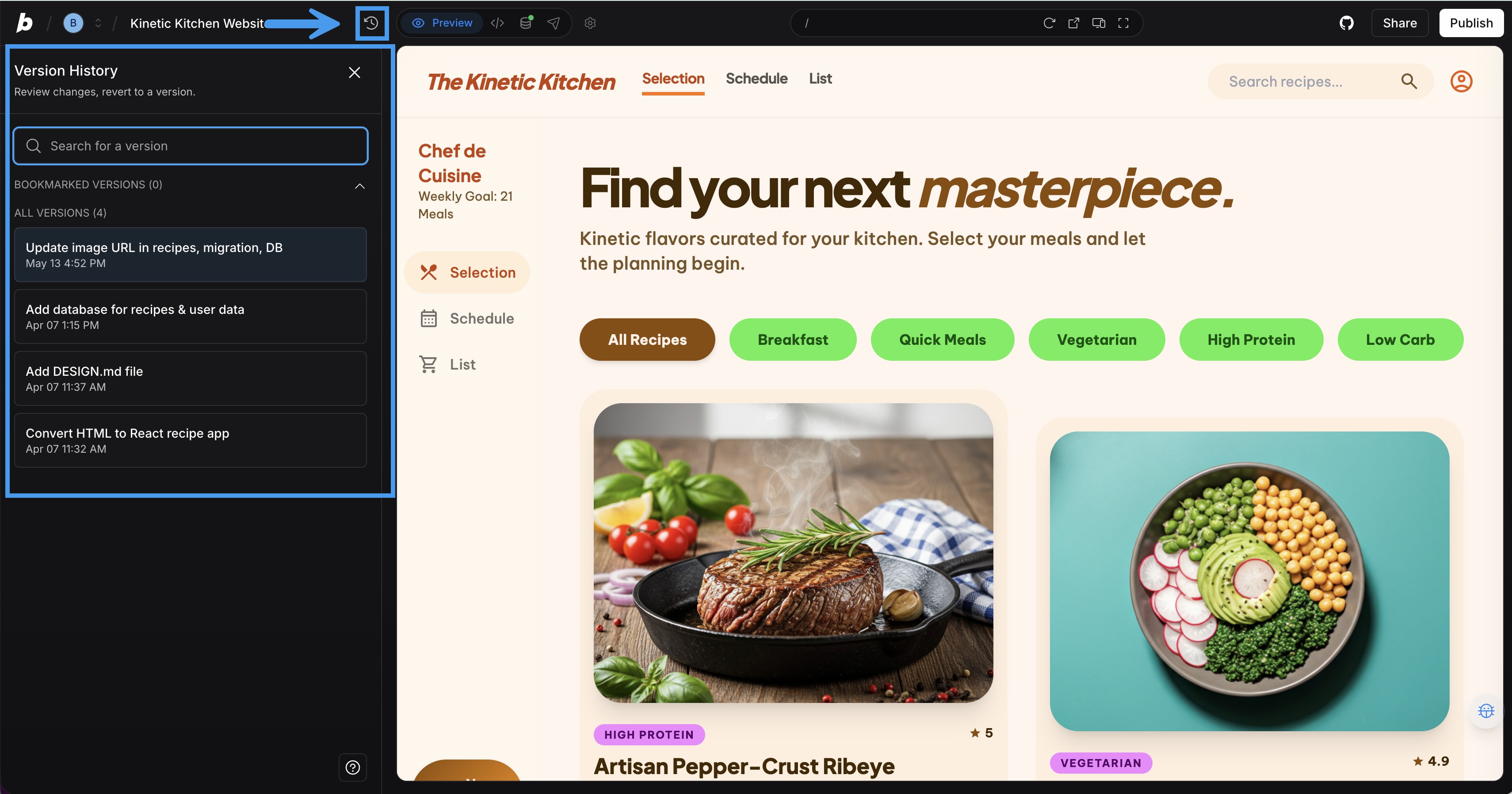Viewport: 1512px width, 794px height.
Task: Select version Add database for recipes
Action: [191, 316]
